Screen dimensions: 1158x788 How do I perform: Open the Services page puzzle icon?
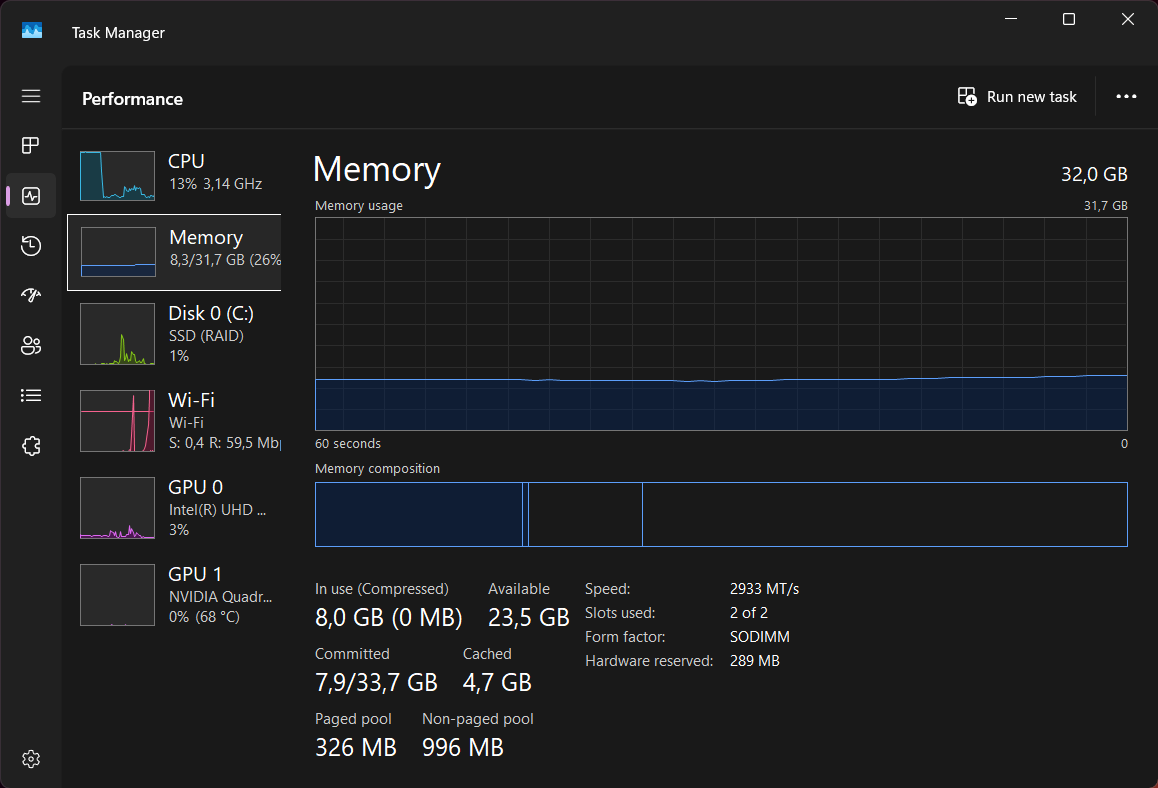[31, 446]
